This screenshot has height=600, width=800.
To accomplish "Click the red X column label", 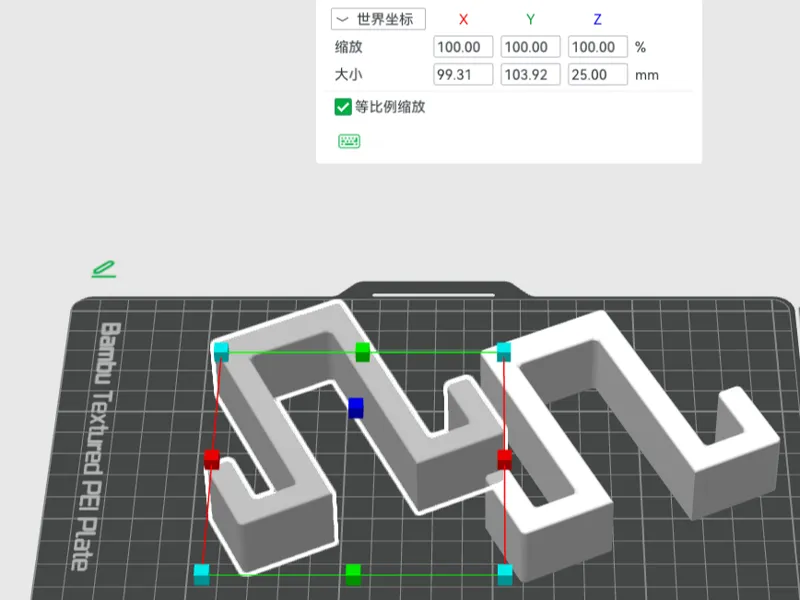I will (463, 19).
